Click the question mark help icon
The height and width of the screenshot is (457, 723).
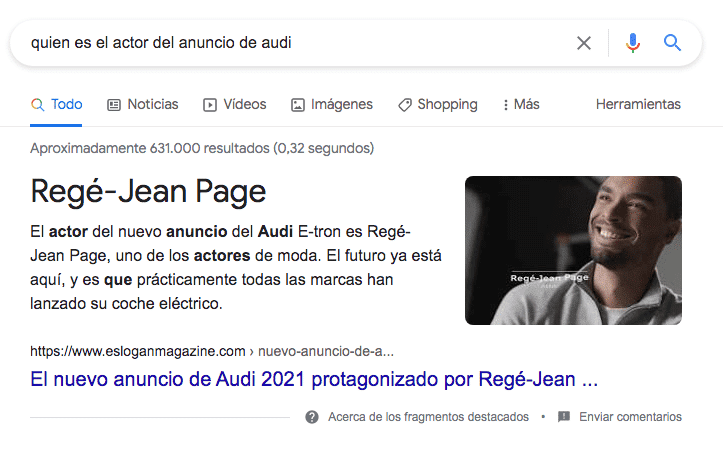pos(312,417)
